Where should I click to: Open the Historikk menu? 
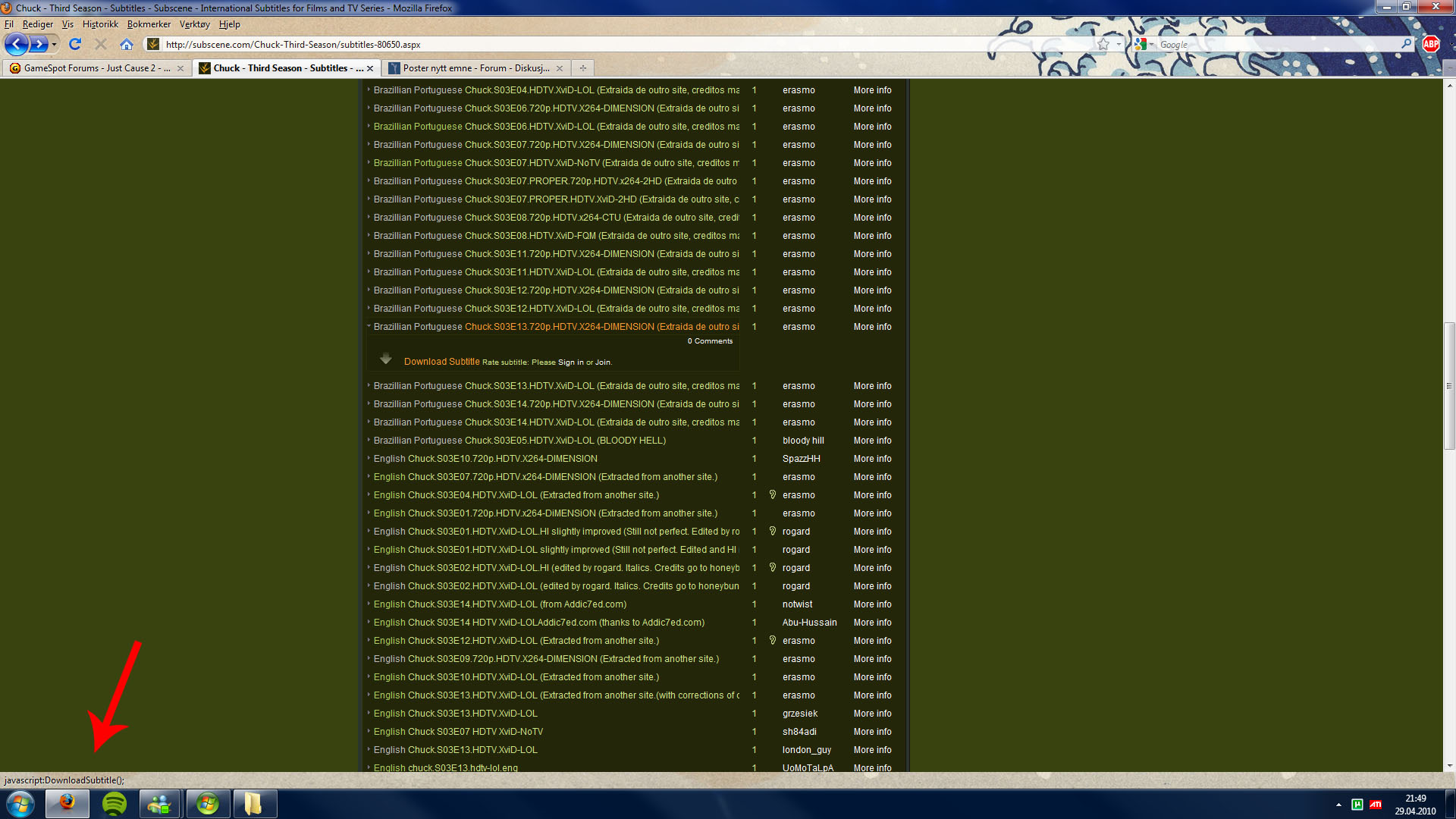(100, 24)
